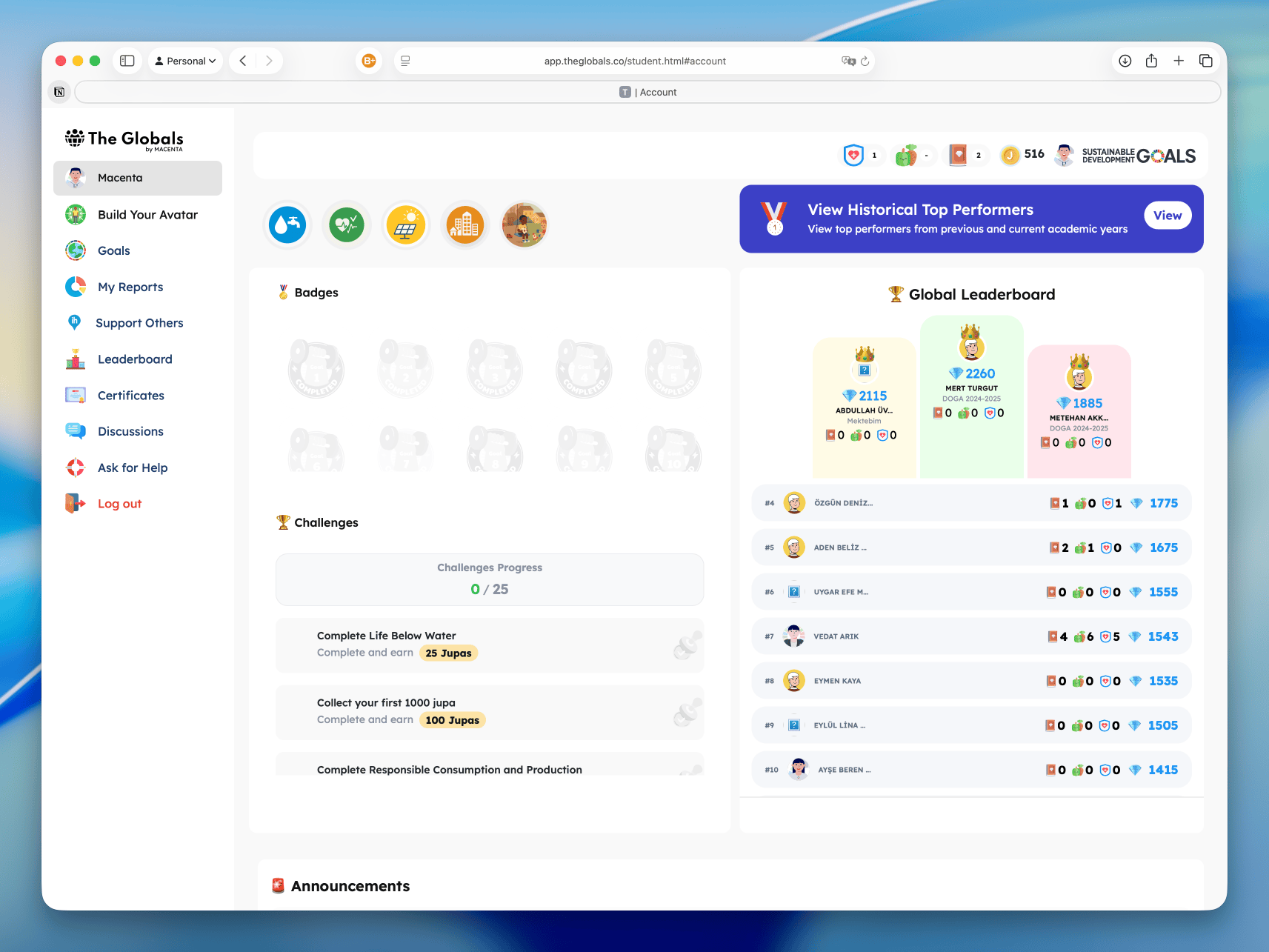Open Build Your Avatar in sidebar
1269x952 pixels.
pyautogui.click(x=147, y=215)
